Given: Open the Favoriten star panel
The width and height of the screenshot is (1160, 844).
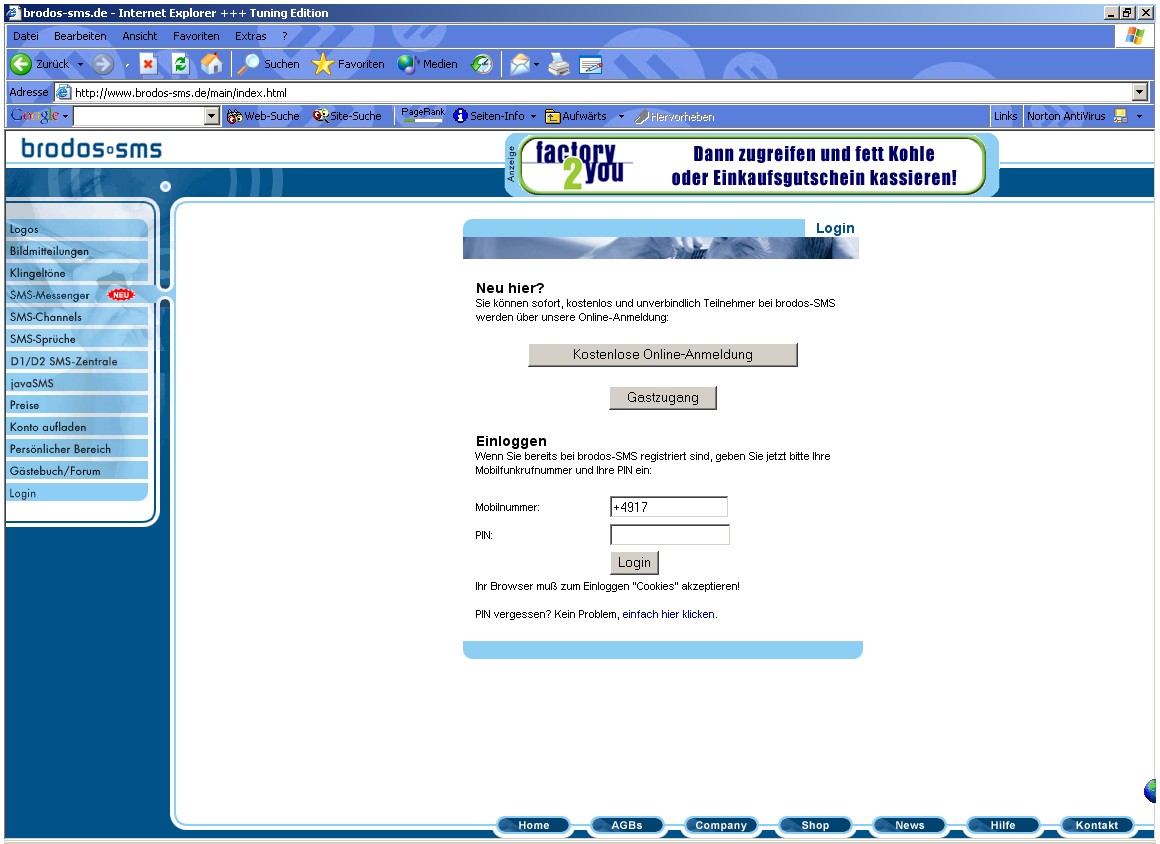Looking at the screenshot, I should coord(348,64).
